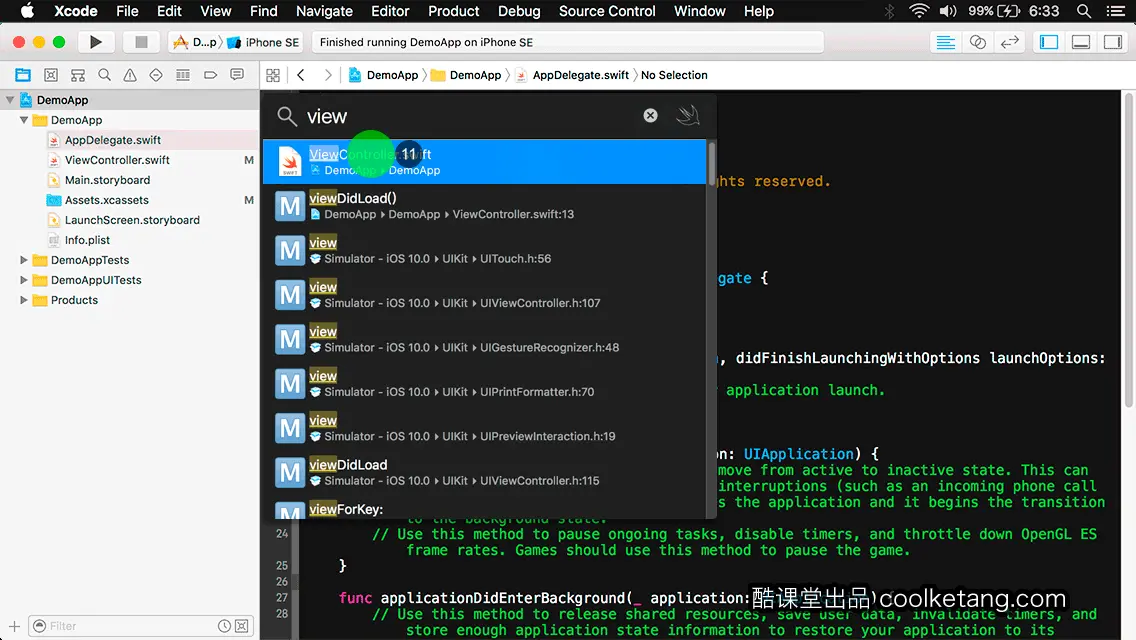This screenshot has width=1136, height=640.
Task: Open the Debug navigator
Action: click(x=183, y=75)
